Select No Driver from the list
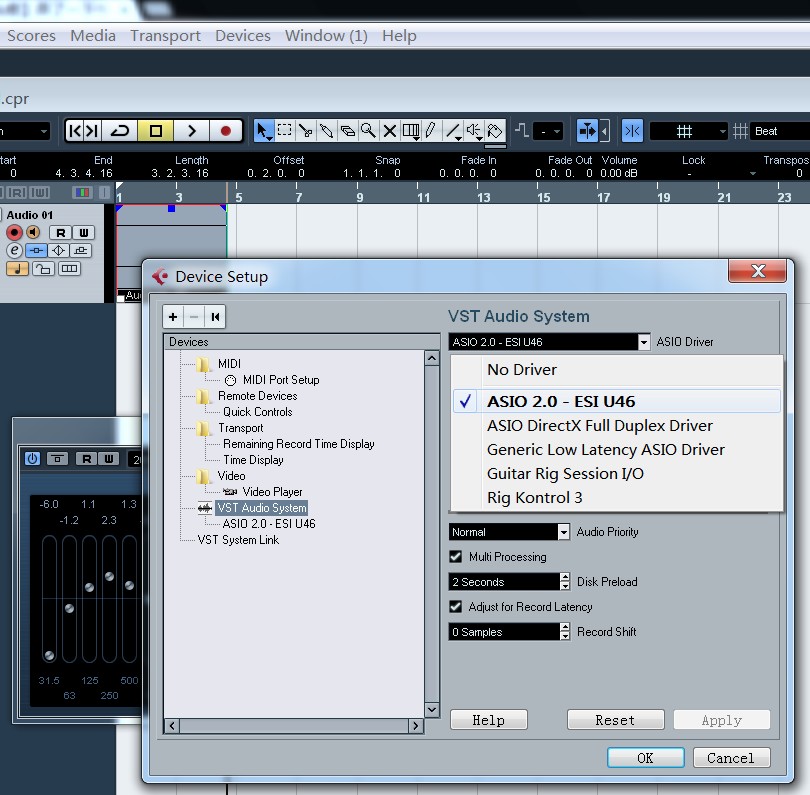 tap(522, 370)
